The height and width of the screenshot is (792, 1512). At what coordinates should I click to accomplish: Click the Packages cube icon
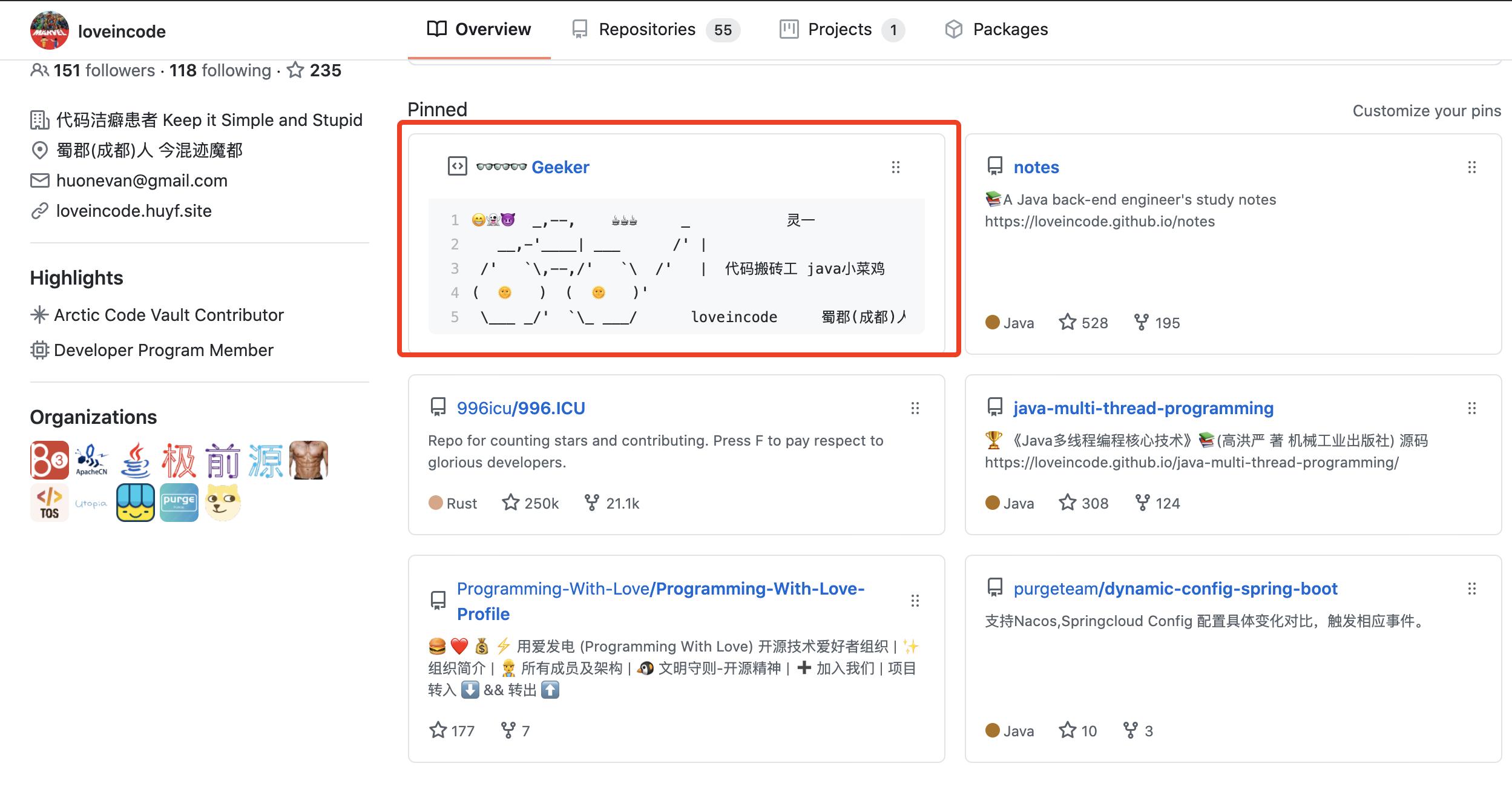(955, 28)
